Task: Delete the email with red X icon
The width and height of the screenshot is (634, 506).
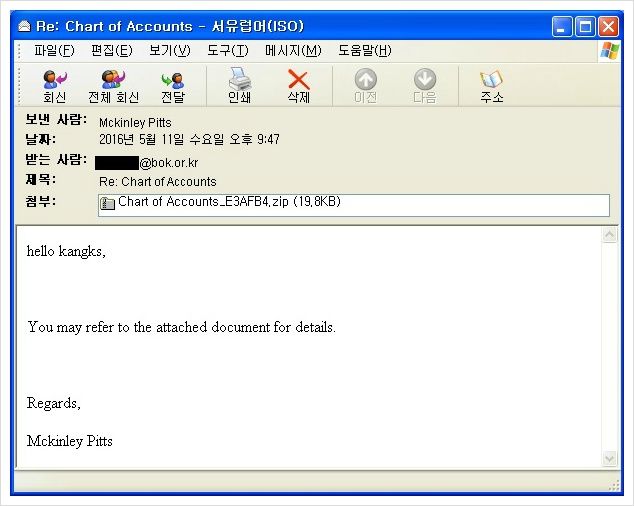Action: point(299,79)
